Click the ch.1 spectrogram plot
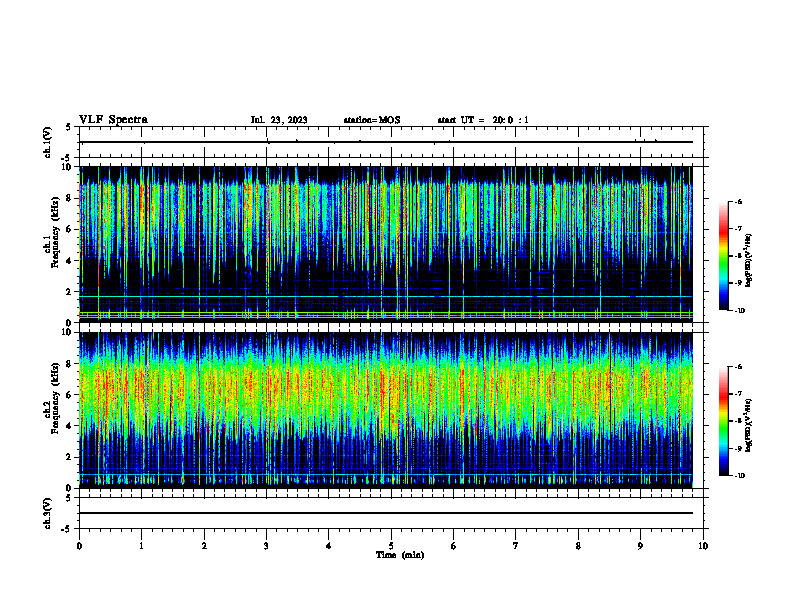The image size is (792, 612). pyautogui.click(x=386, y=244)
